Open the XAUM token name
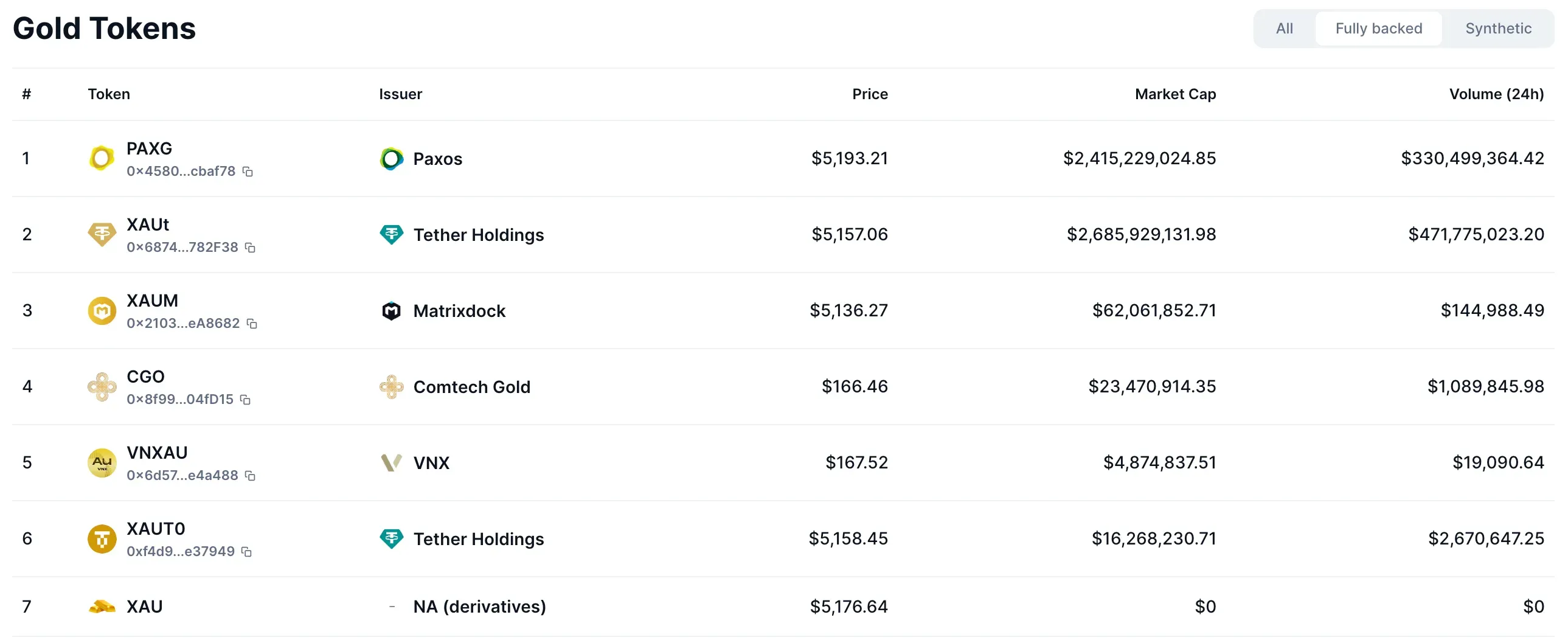Image resolution: width=1568 pixels, height=640 pixels. pos(152,301)
